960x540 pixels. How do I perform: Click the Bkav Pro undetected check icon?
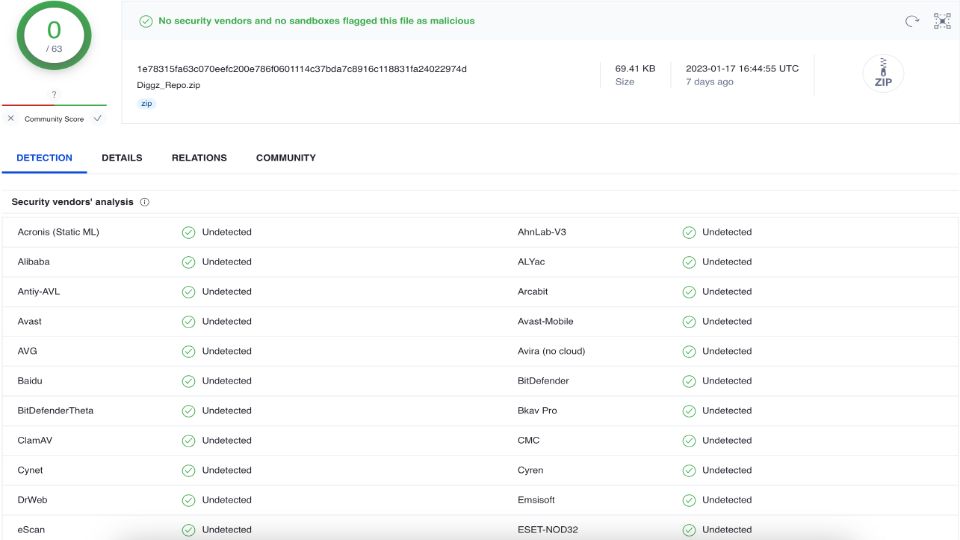689,411
